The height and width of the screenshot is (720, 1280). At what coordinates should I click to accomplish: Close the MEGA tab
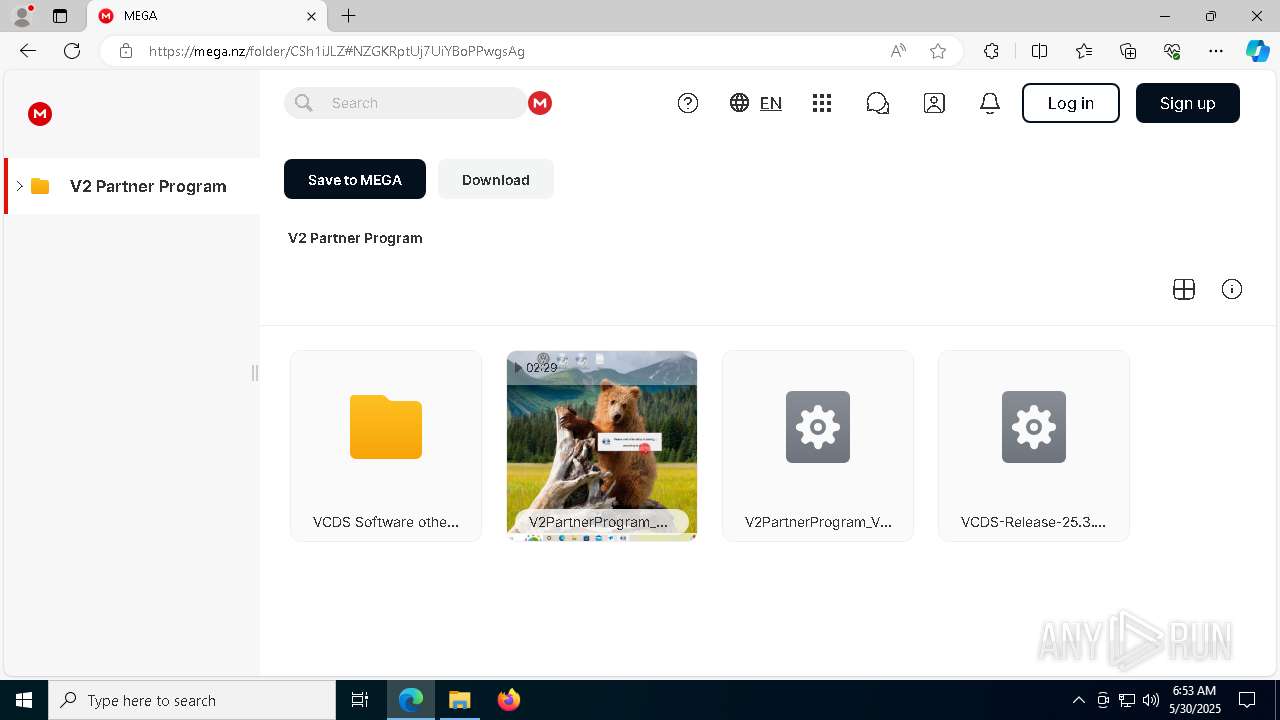pyautogui.click(x=311, y=16)
